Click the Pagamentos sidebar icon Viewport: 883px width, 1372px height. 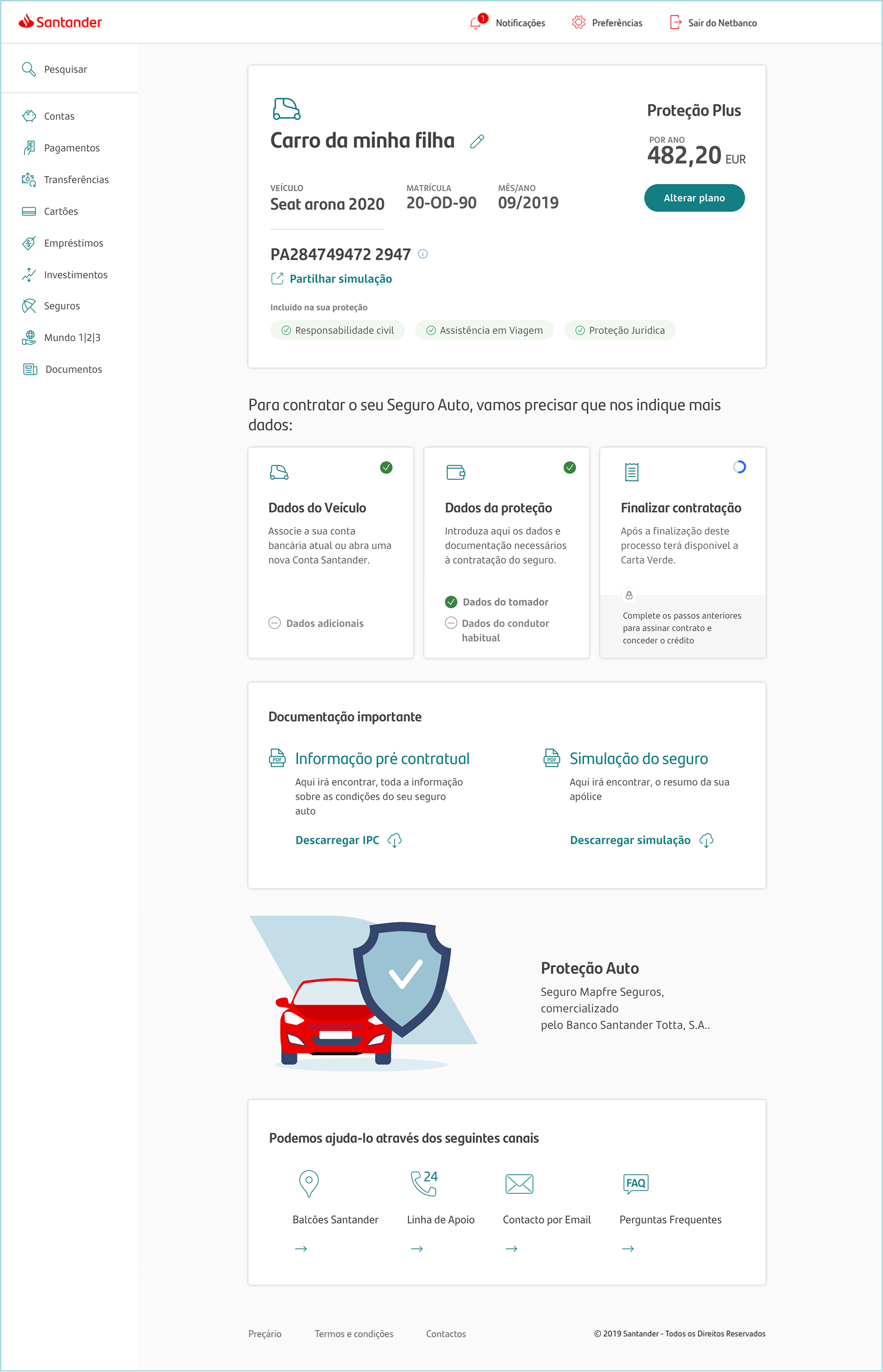[x=28, y=148]
